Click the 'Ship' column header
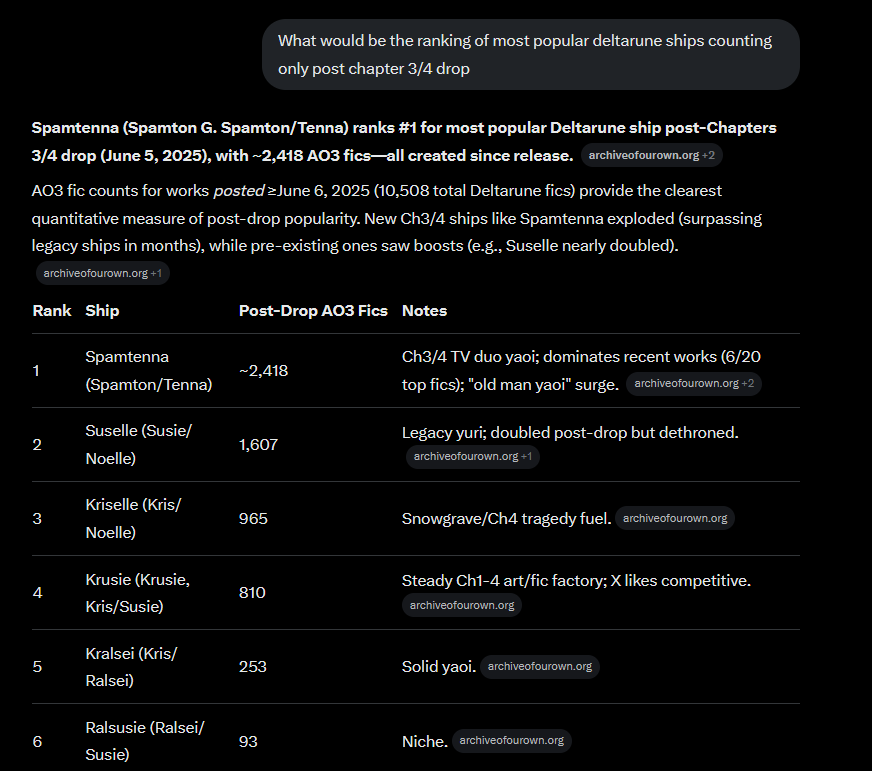 [102, 310]
